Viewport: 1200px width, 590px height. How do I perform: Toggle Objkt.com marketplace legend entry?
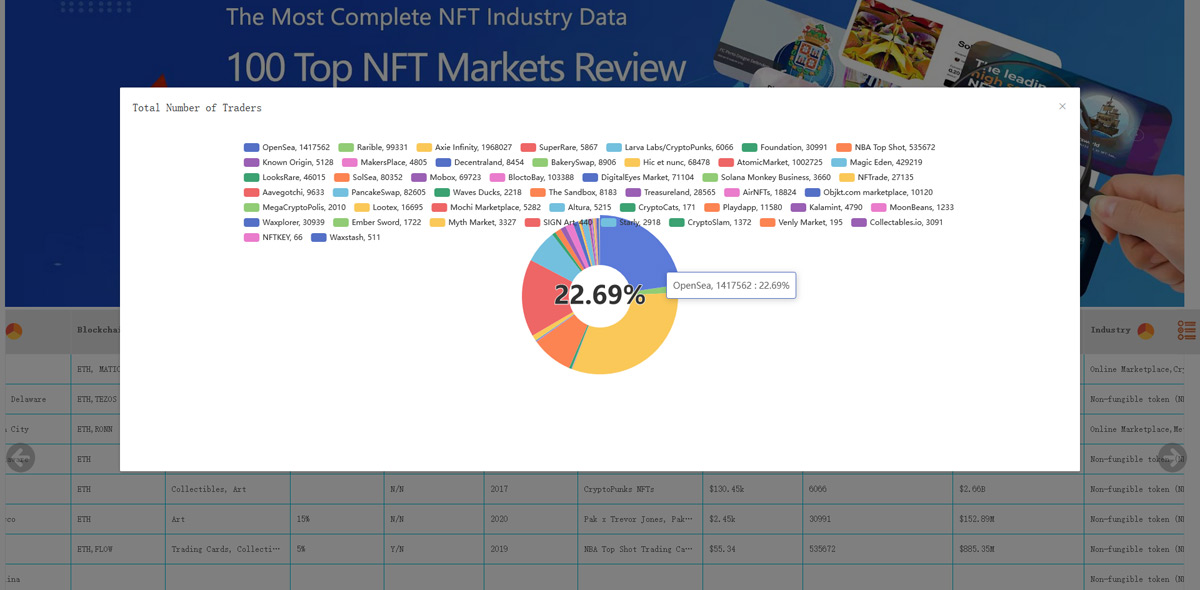869,192
